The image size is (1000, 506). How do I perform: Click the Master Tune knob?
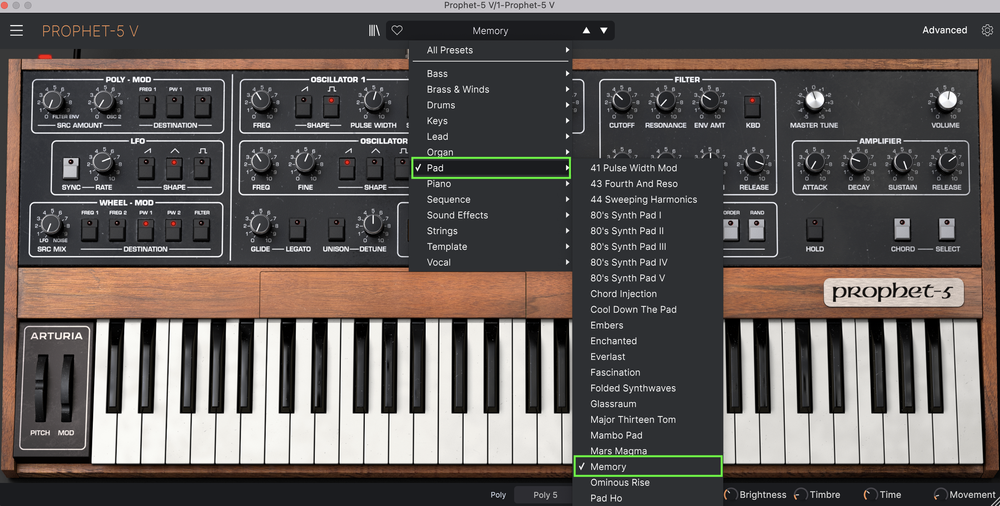(814, 100)
